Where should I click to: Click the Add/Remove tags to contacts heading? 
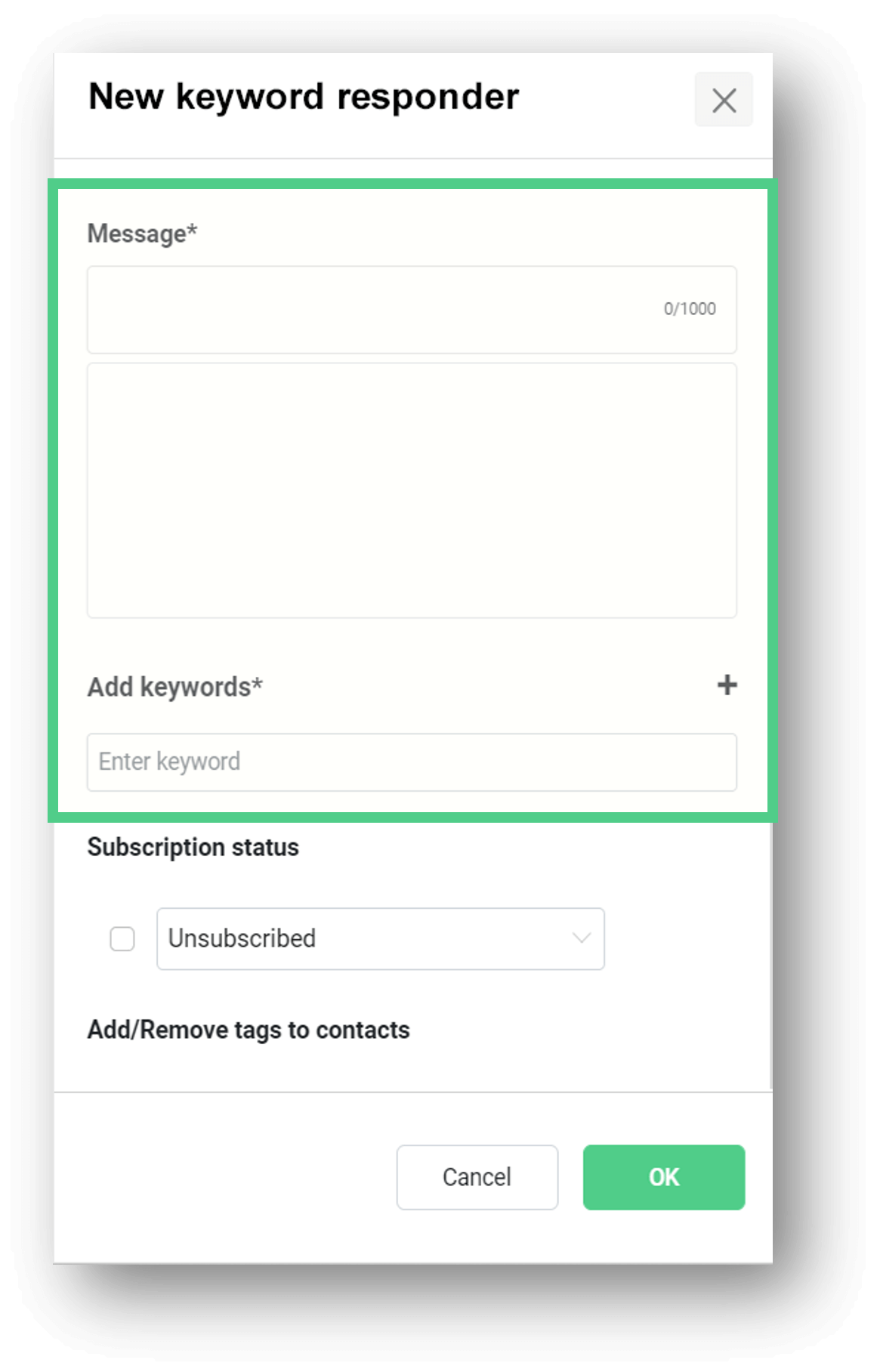click(x=248, y=1030)
